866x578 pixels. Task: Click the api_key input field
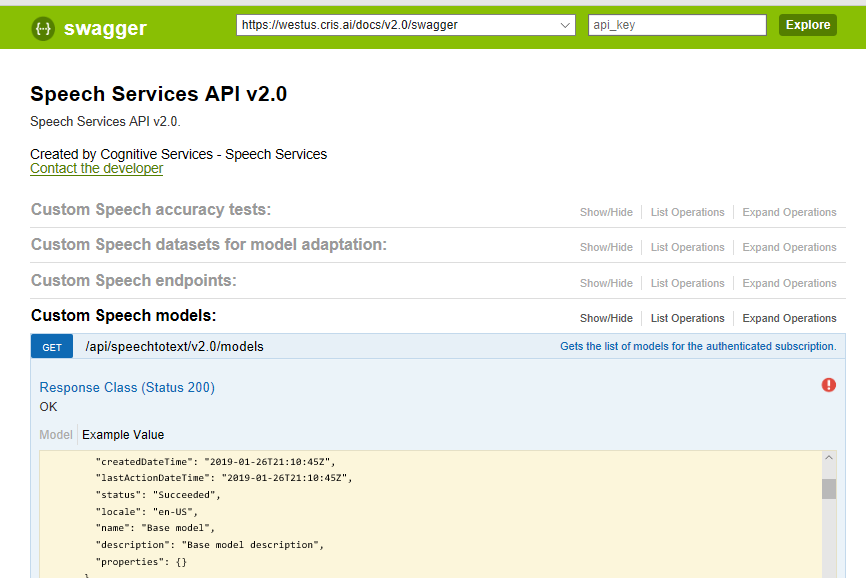coord(676,25)
